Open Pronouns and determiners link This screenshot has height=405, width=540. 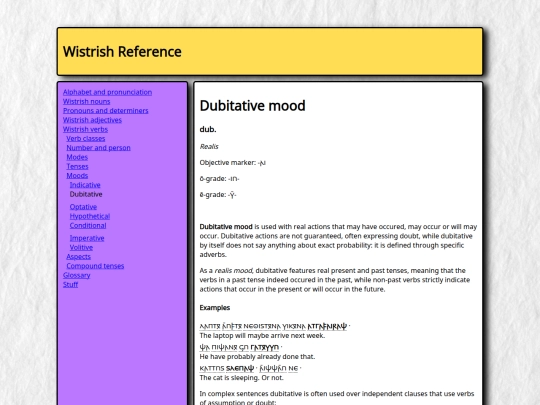[106, 111]
